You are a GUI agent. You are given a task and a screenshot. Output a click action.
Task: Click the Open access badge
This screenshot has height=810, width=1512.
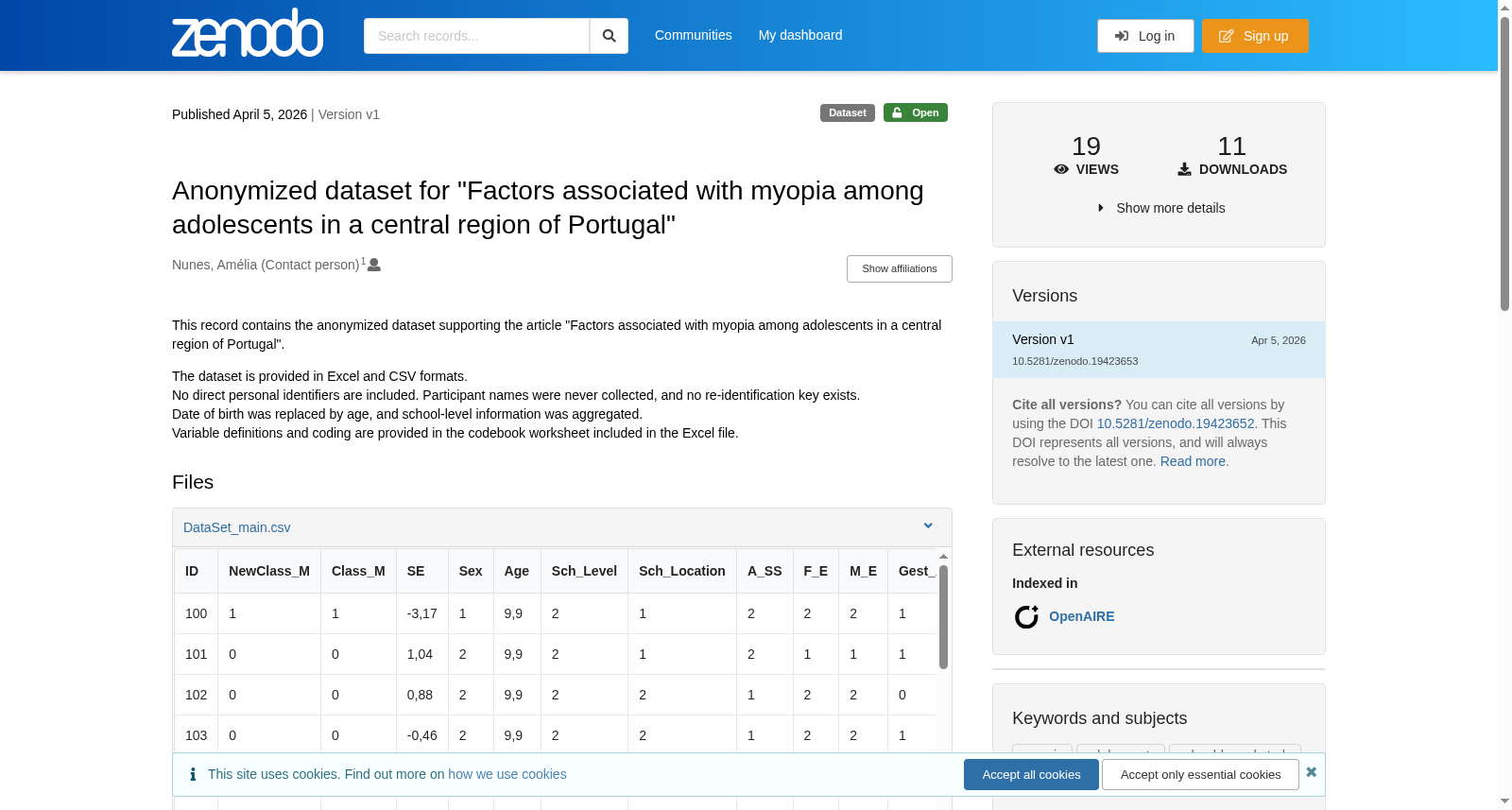pyautogui.click(x=916, y=112)
